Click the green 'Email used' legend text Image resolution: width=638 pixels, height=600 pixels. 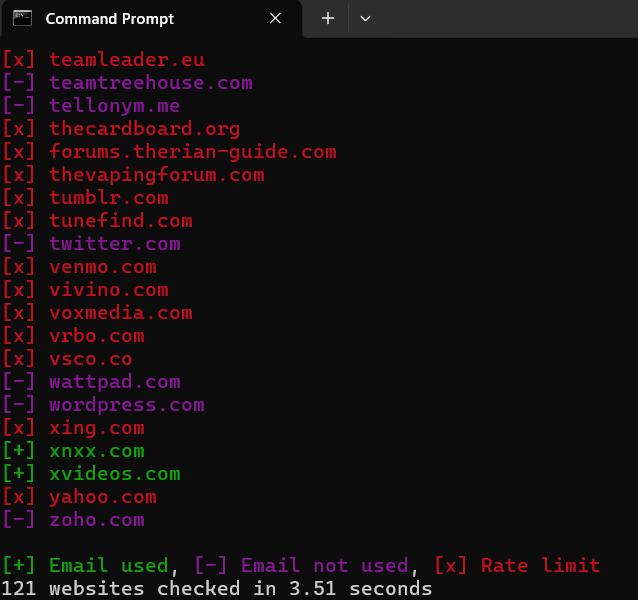click(109, 565)
